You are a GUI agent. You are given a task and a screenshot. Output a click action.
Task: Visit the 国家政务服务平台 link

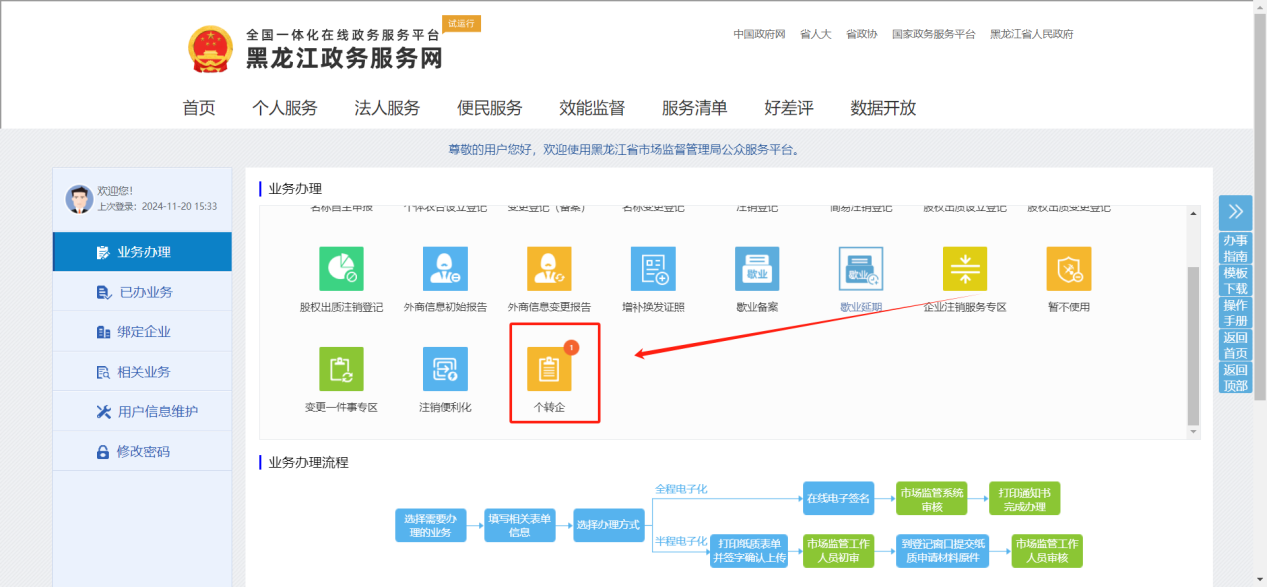point(933,34)
